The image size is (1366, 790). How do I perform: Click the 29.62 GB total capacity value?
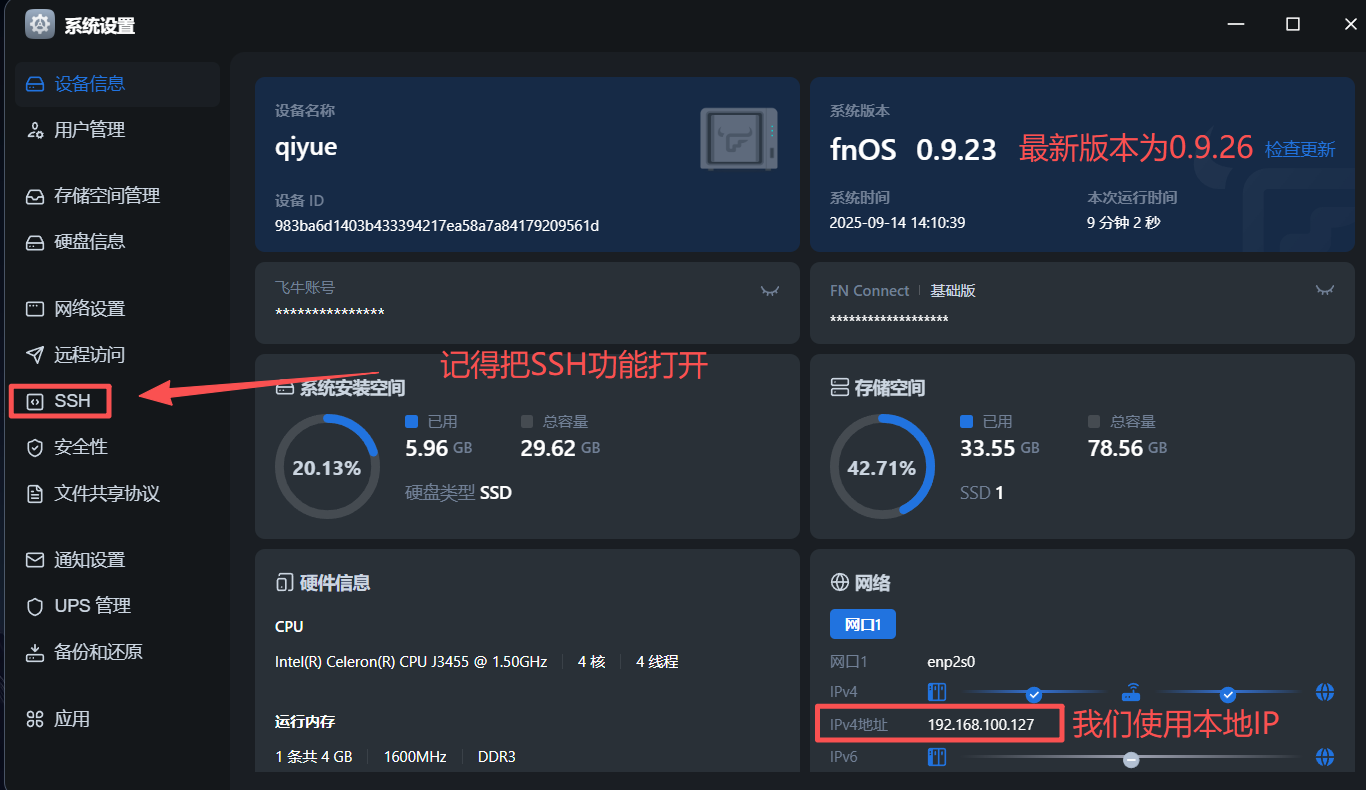(x=560, y=448)
